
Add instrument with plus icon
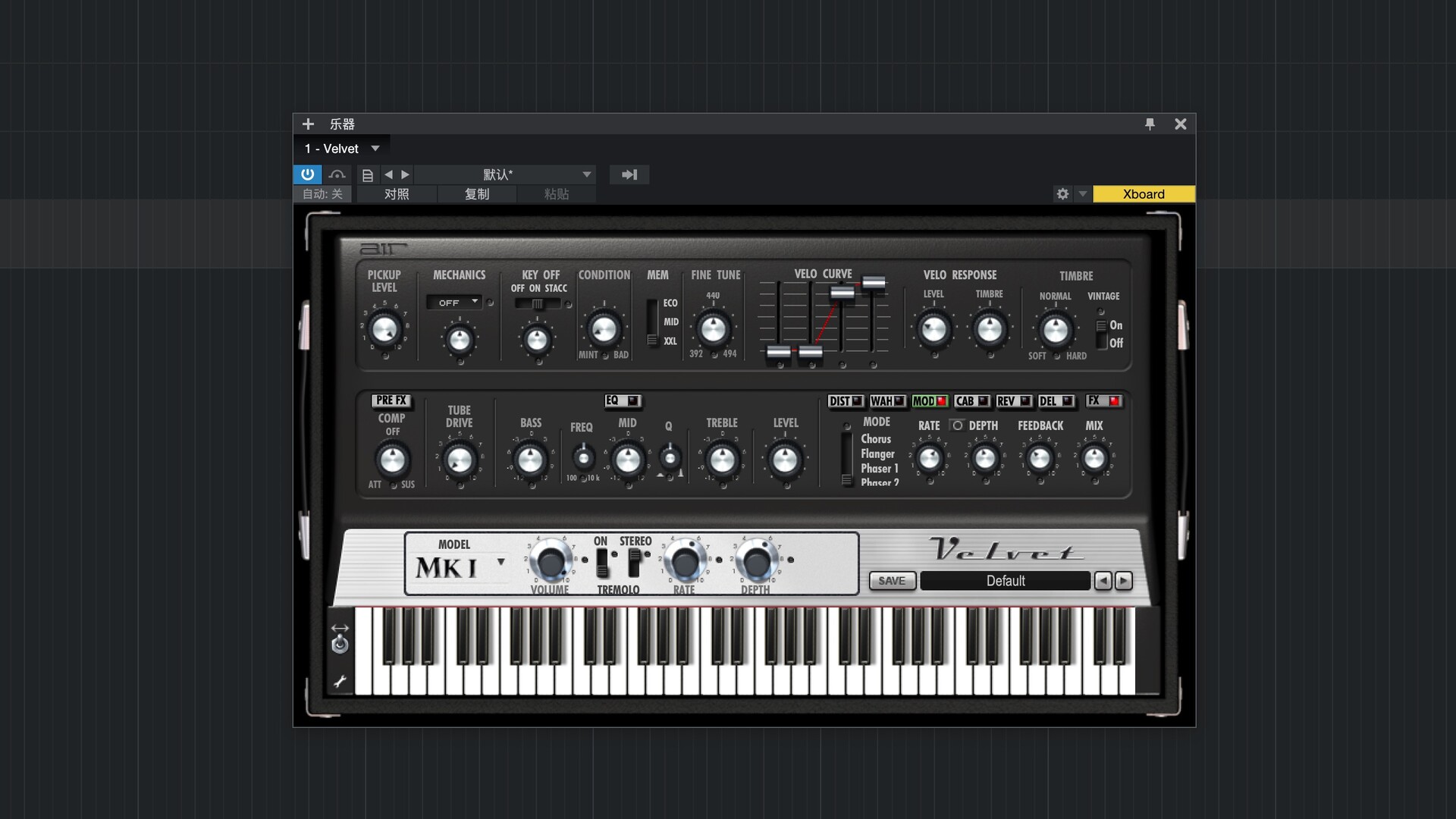point(308,124)
